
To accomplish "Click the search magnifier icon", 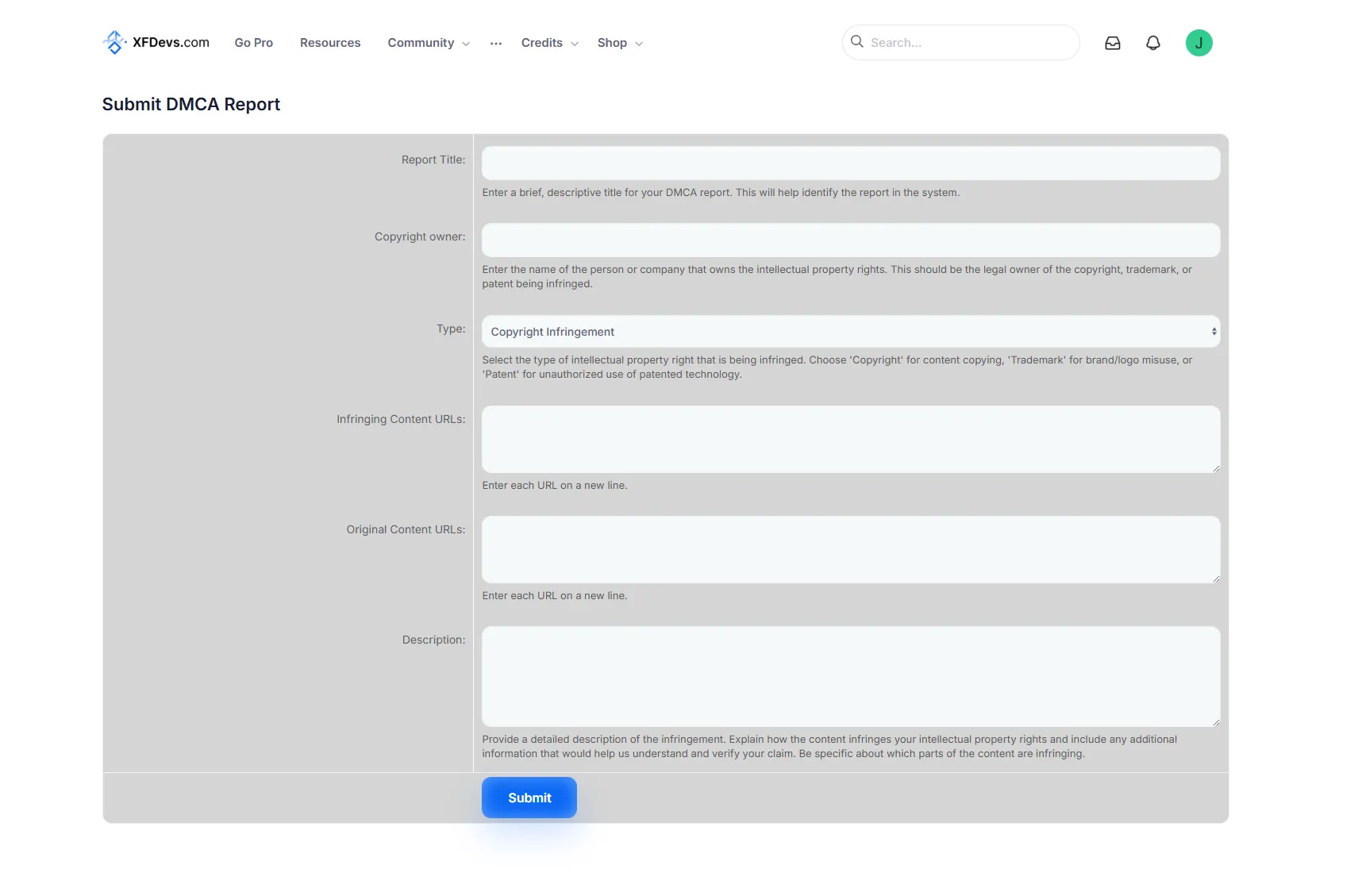I will click(856, 42).
